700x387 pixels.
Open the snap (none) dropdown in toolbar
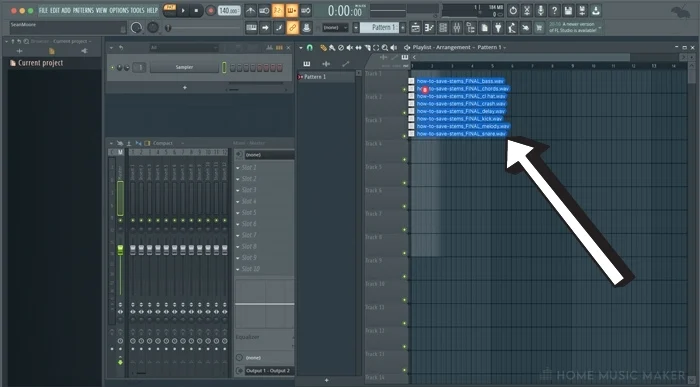[x=335, y=28]
